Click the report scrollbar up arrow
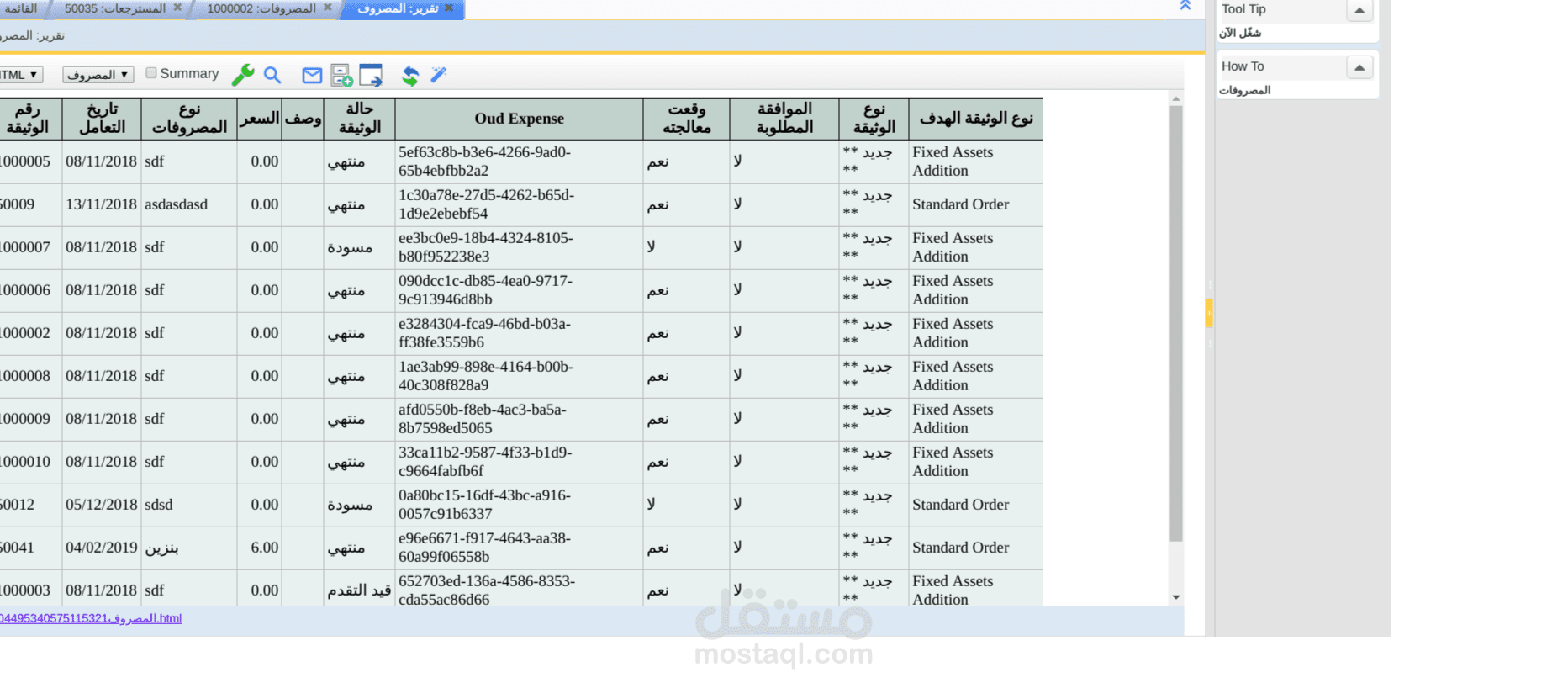Image resolution: width=1568 pixels, height=683 pixels. (x=1176, y=99)
